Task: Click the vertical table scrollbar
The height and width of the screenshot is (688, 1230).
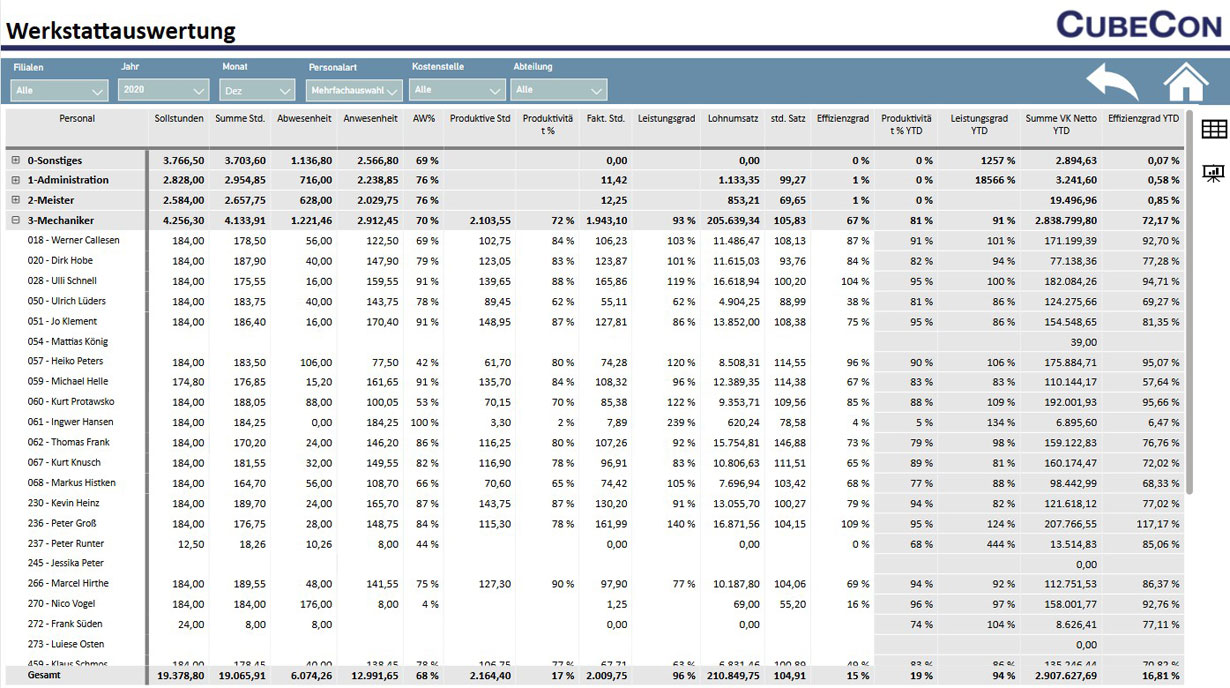Action: tap(1190, 300)
